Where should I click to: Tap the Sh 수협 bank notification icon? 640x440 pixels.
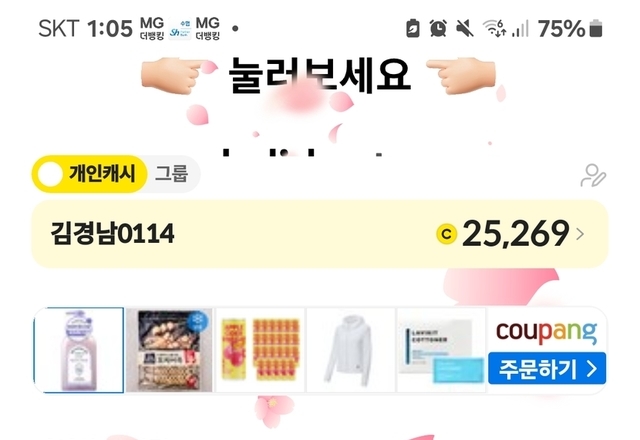click(x=180, y=29)
